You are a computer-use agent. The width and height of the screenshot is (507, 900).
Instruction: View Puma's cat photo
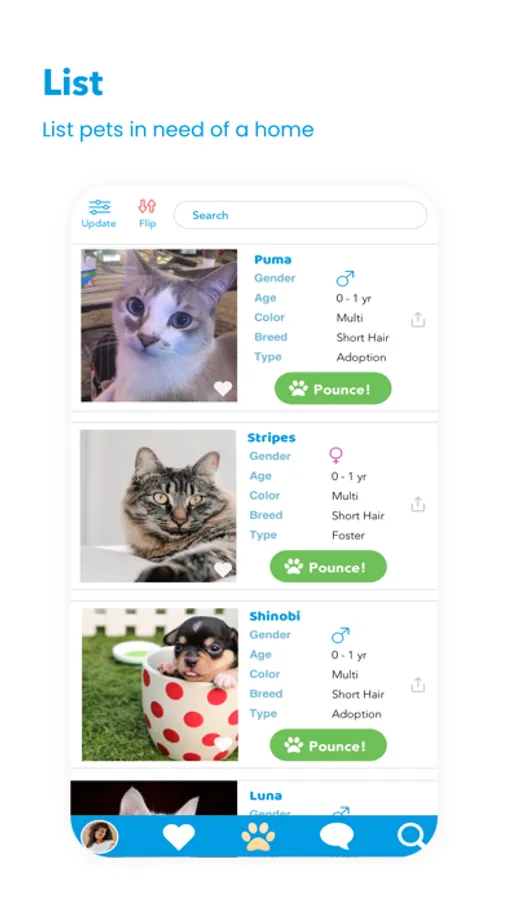point(159,325)
